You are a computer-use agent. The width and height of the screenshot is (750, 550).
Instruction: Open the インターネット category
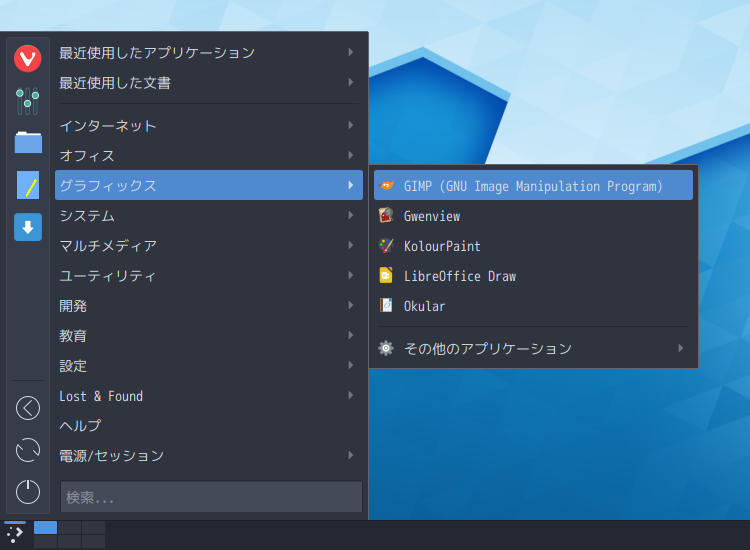coord(209,125)
